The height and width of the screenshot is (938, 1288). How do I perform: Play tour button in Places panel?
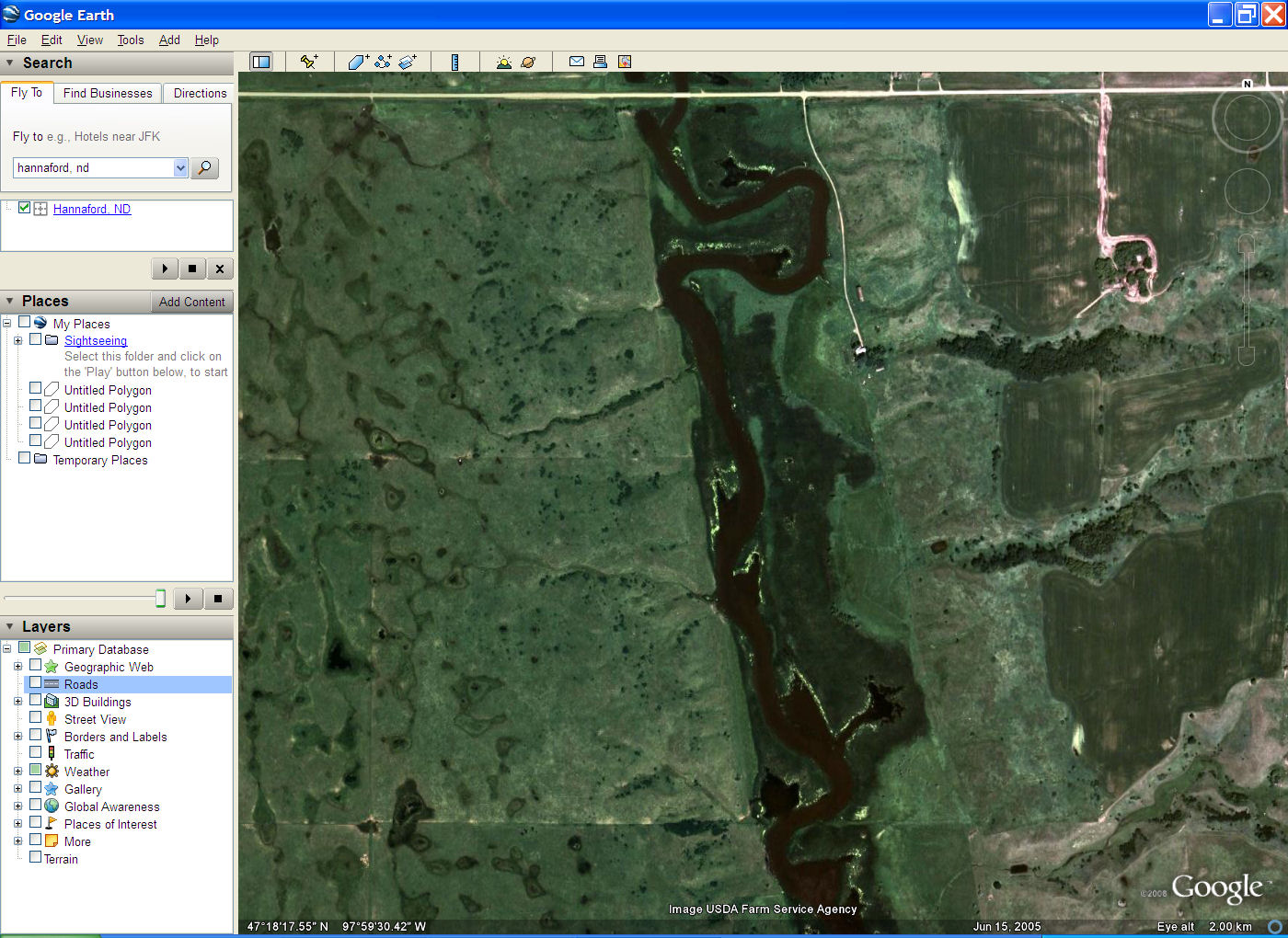click(188, 599)
